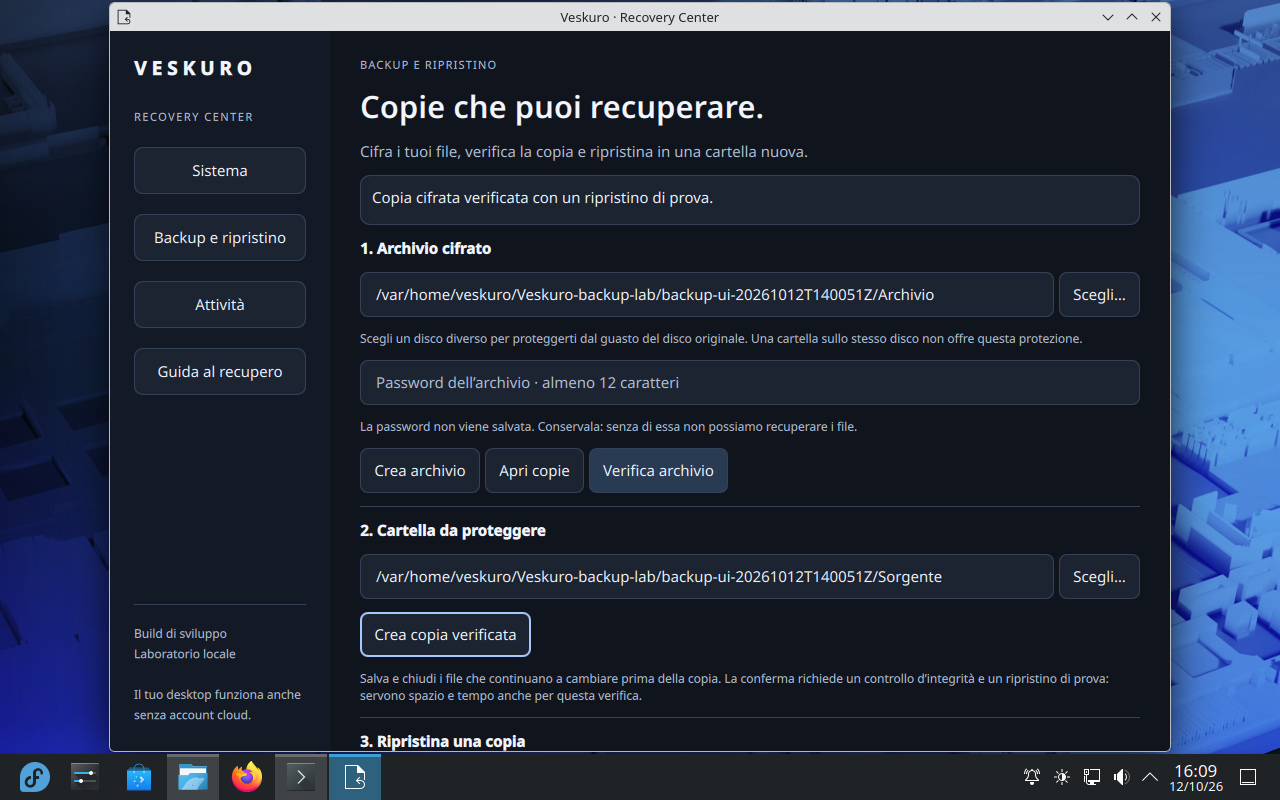The width and height of the screenshot is (1280, 800).
Task: Click the heading '1. Archivio cifrato'
Action: click(x=426, y=249)
